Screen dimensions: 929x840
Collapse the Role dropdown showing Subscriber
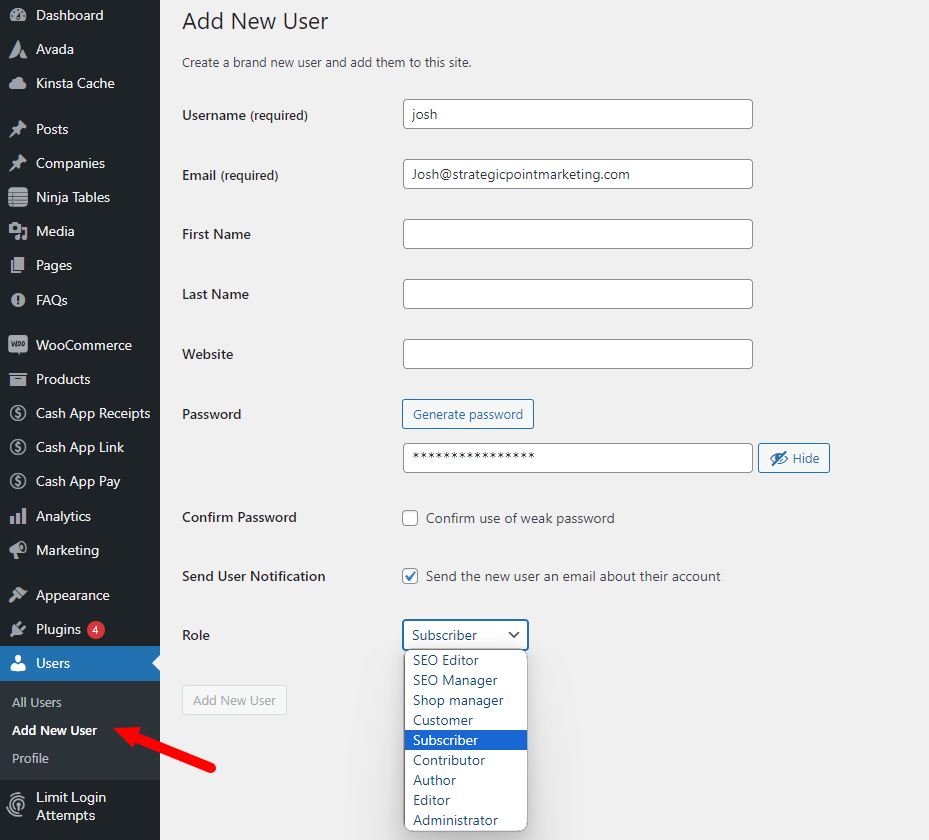(x=465, y=635)
